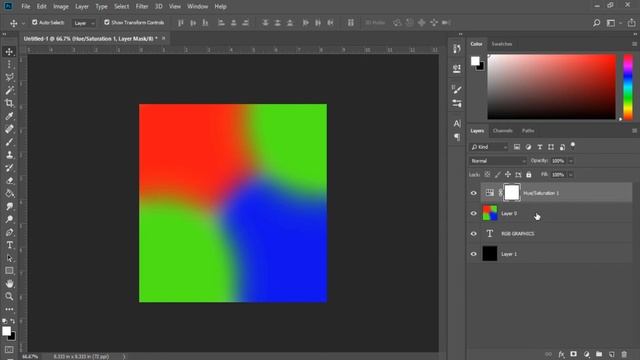Open the workspace switcher icon

pos(611,23)
